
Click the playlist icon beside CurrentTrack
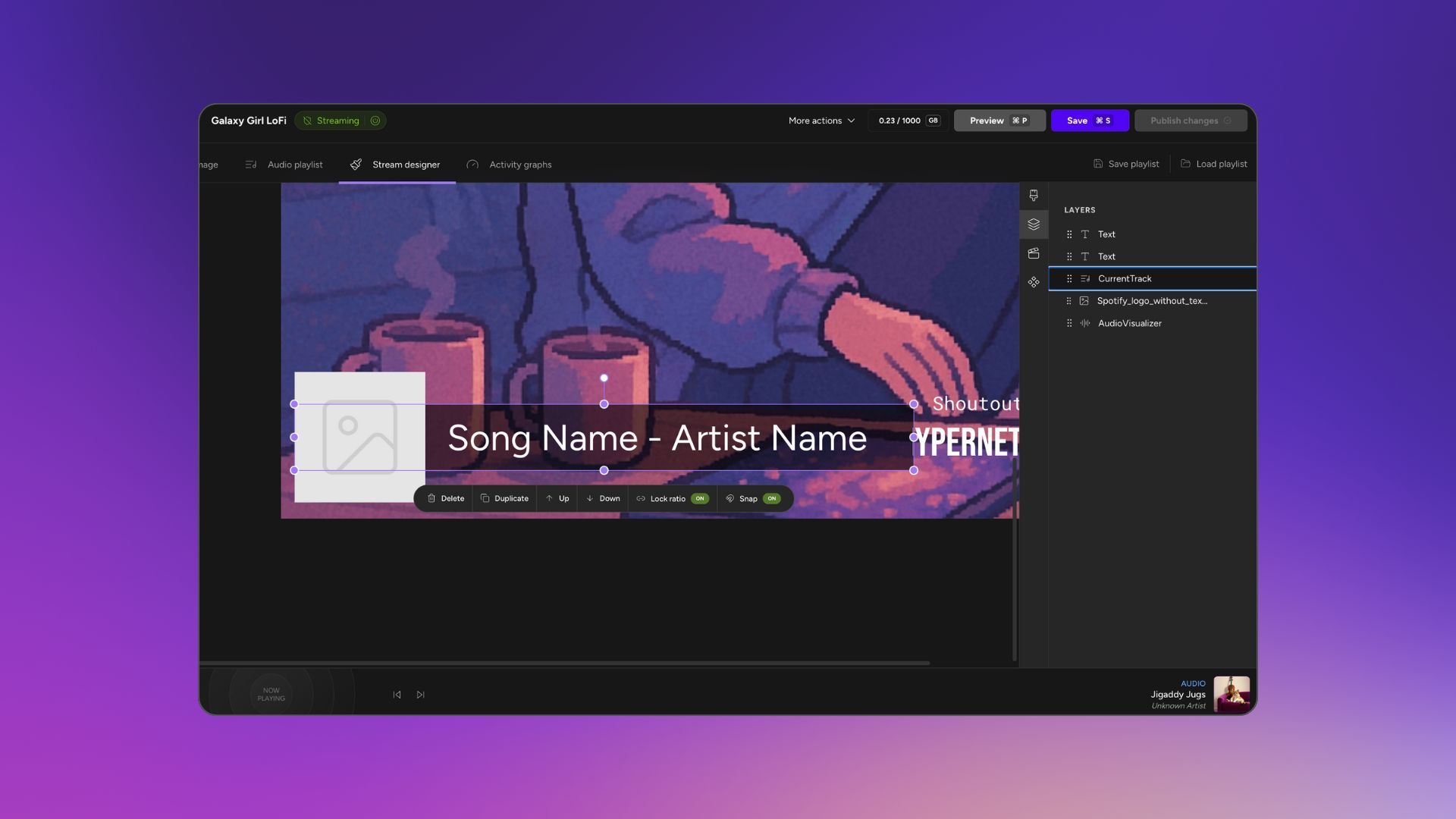[1085, 279]
